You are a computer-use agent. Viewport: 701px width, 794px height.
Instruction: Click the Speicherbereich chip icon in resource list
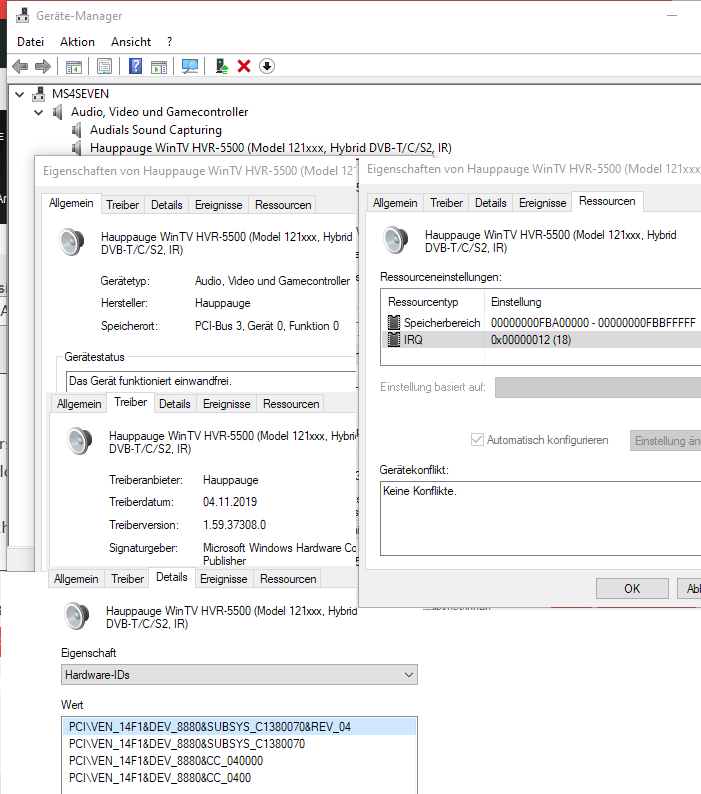coord(394,323)
